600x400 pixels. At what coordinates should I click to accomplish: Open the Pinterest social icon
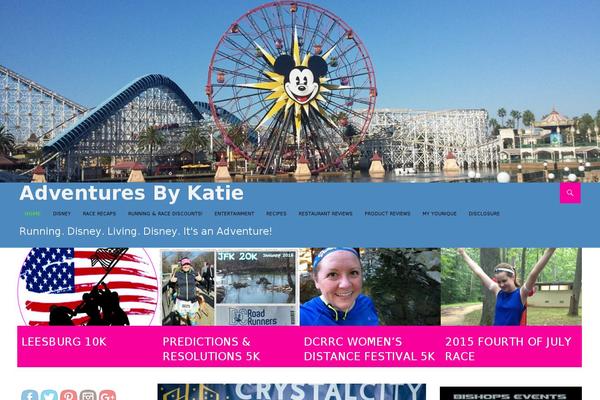coord(68,395)
